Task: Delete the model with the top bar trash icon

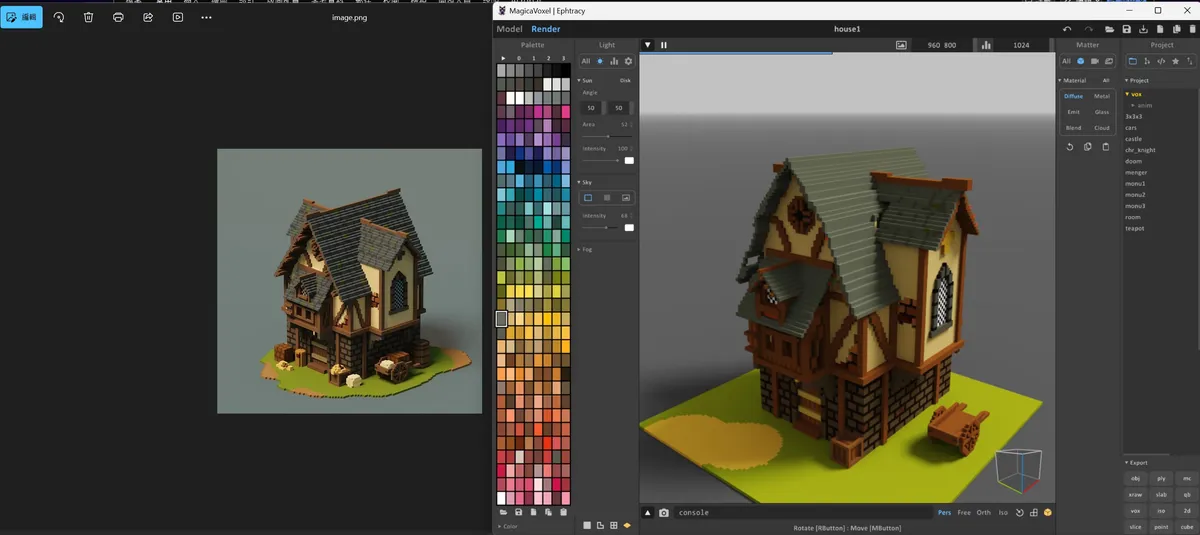Action: [1190, 29]
